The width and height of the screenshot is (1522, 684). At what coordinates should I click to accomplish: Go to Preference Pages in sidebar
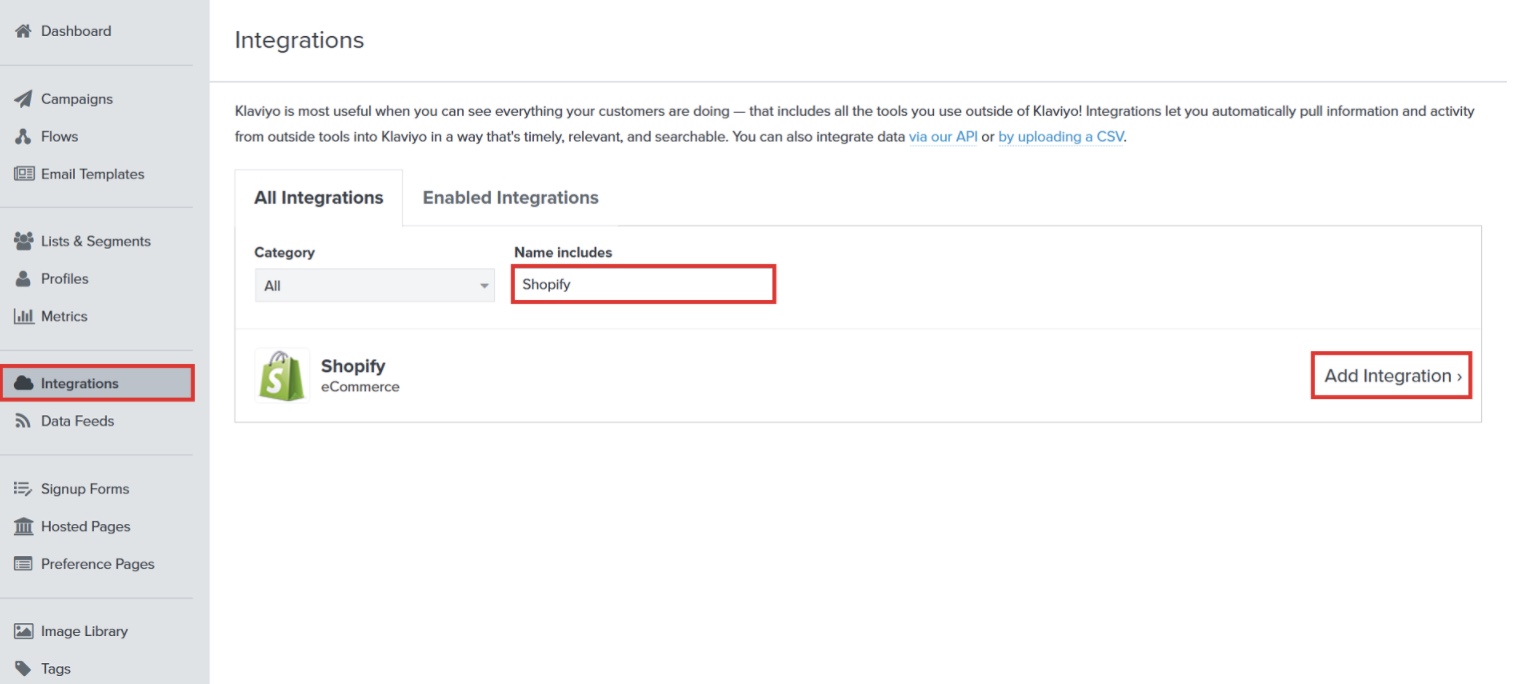pyautogui.click(x=97, y=564)
